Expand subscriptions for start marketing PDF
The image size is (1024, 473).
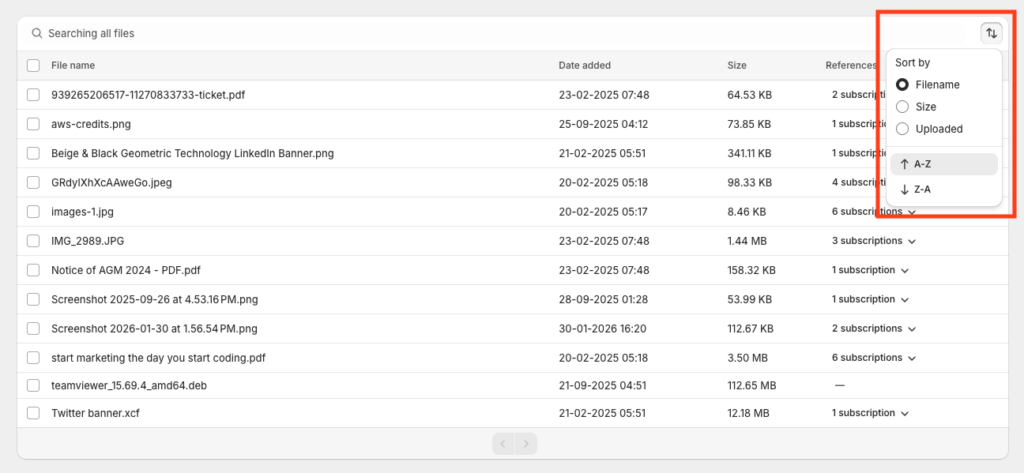[x=912, y=358]
